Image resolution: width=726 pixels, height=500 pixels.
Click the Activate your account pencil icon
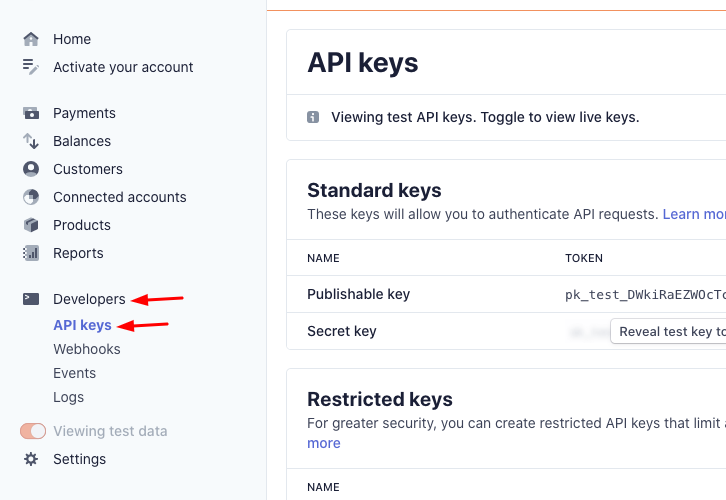pos(31,67)
